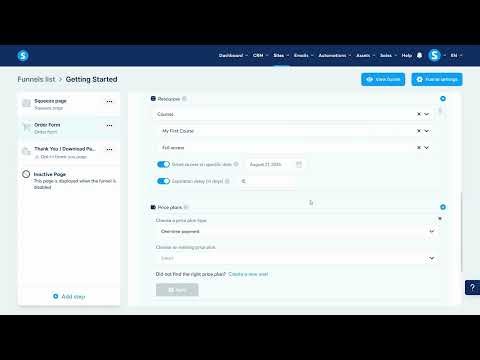The image size is (480, 360).
Task: Open three-dot menu for Thank You page
Action: click(109, 149)
